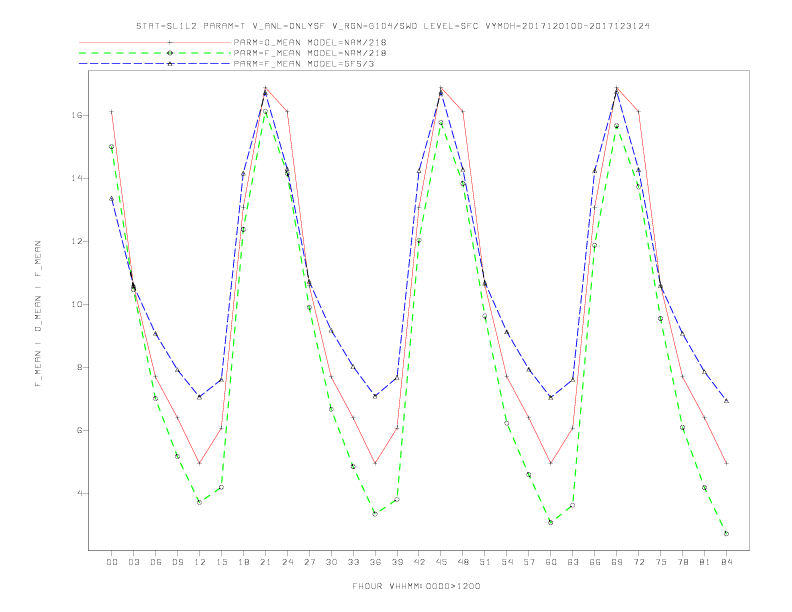Click x-axis tick label 51
Image resolution: width=792 pixels, height=612 pixels.
(485, 562)
